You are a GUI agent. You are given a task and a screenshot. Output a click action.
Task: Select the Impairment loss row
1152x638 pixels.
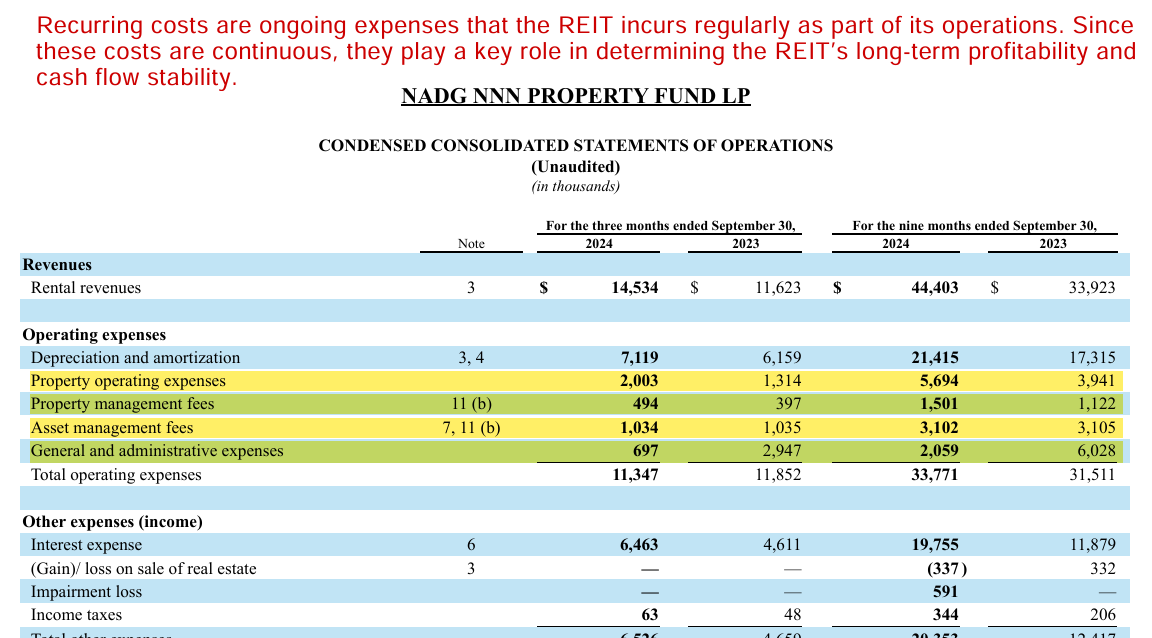85,591
